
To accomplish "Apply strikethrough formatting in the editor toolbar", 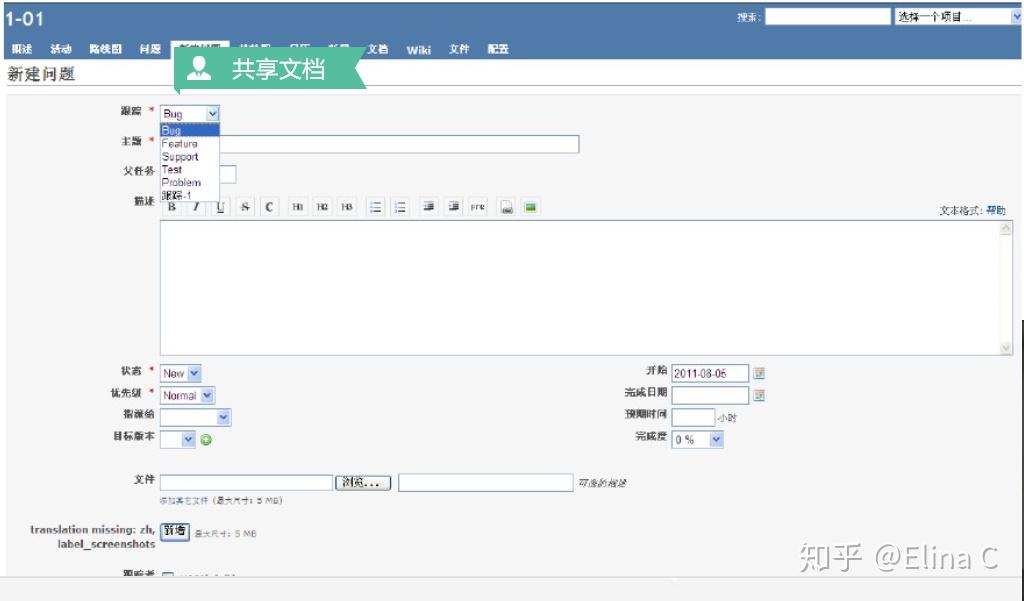I will pos(245,207).
